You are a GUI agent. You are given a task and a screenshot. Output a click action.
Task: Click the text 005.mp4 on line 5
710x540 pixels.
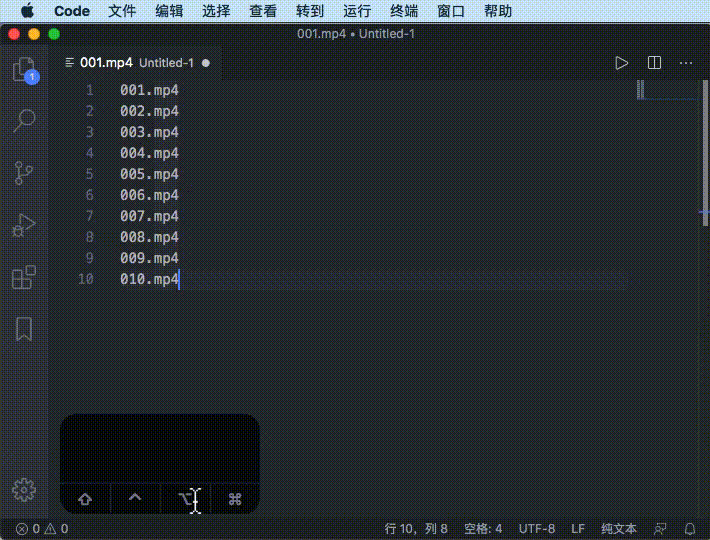(149, 174)
